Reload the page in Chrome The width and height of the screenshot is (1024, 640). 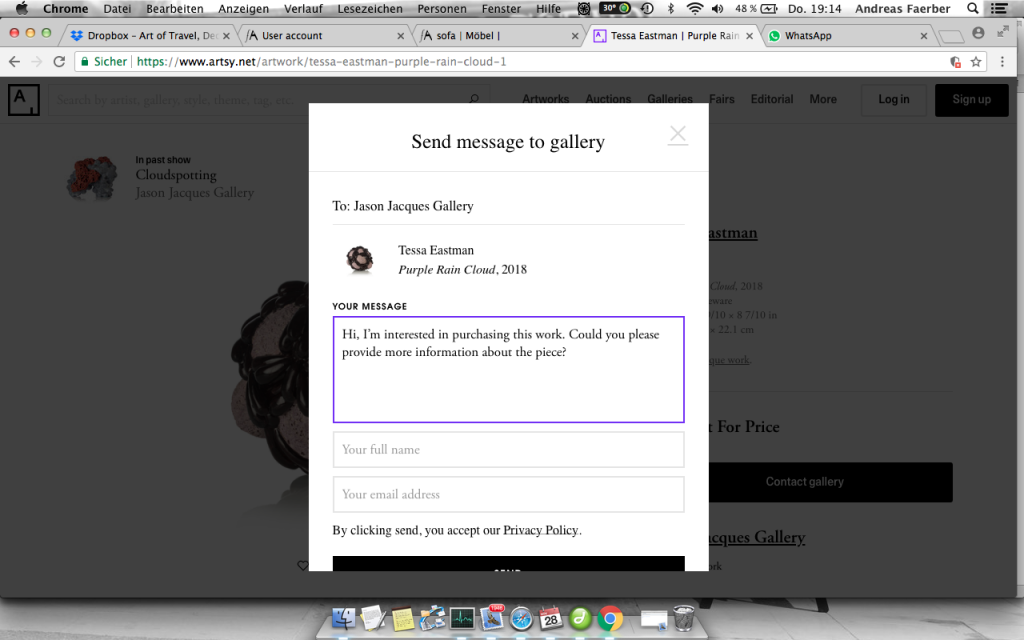pos(59,62)
